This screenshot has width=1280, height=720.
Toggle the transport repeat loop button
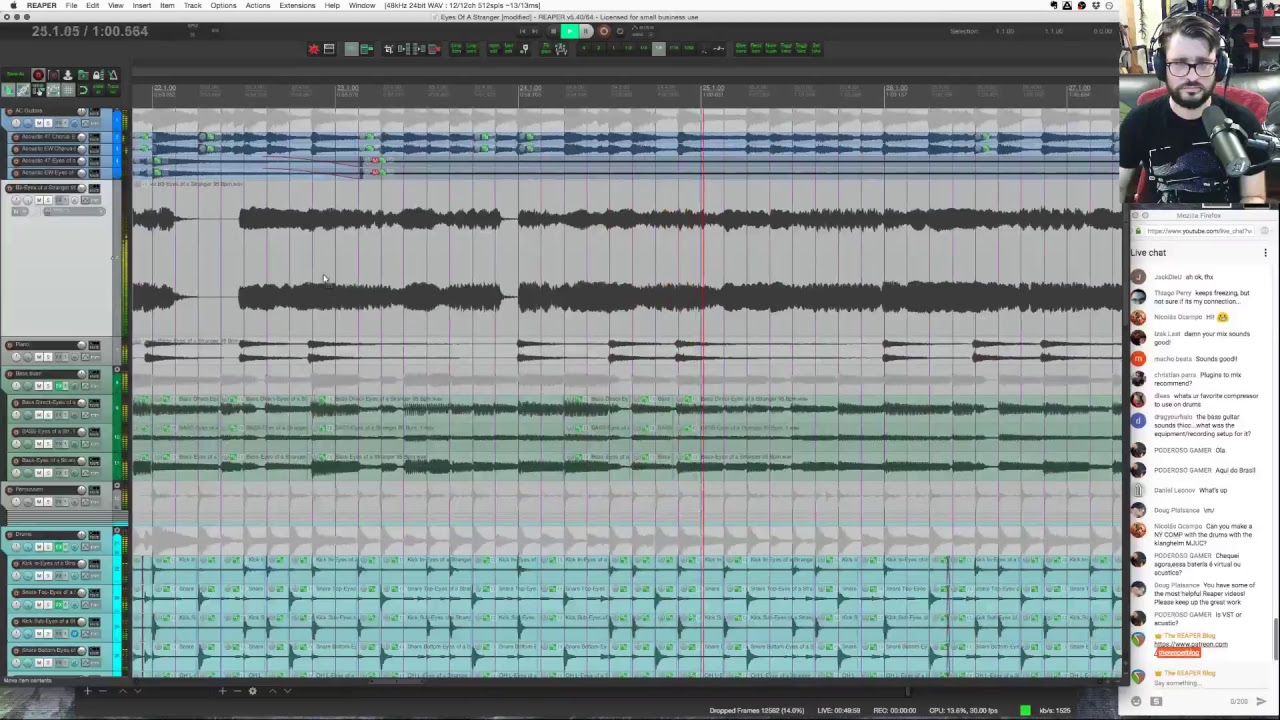(620, 31)
